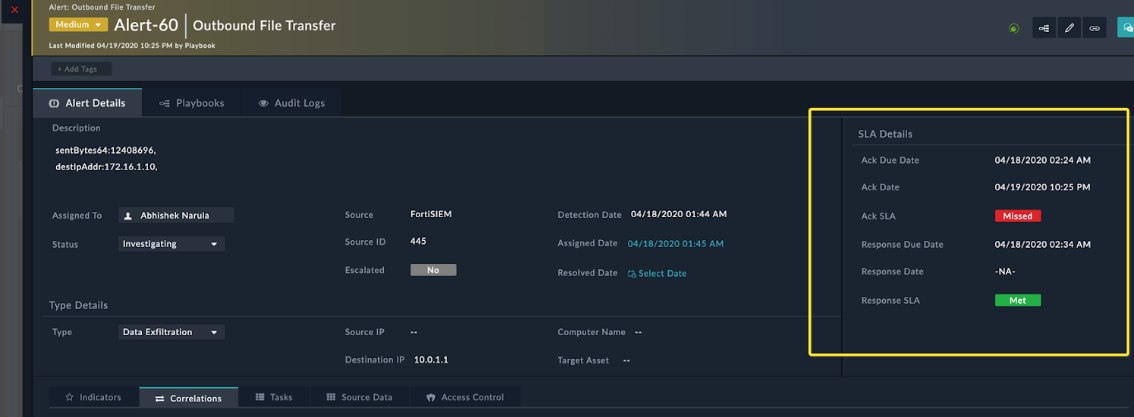Click the calendar icon beside Select Date
1134x417 pixels.
click(x=631, y=274)
